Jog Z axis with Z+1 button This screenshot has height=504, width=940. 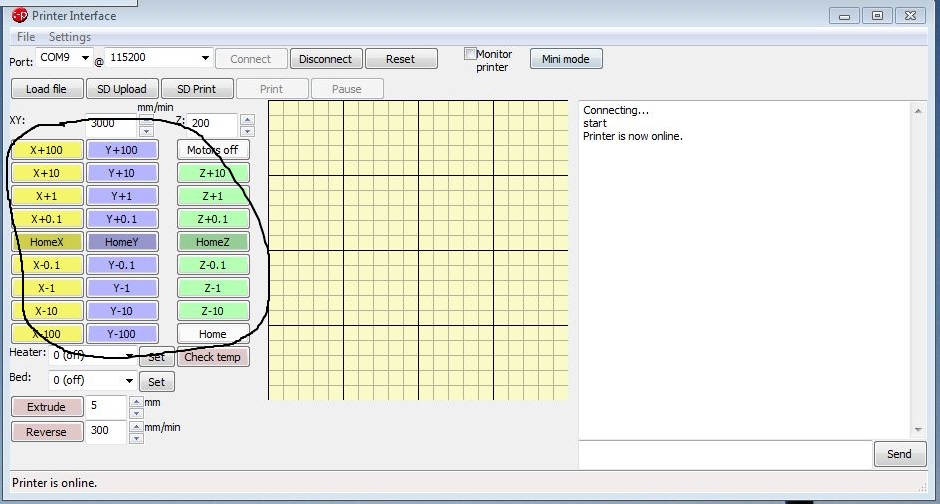[213, 196]
